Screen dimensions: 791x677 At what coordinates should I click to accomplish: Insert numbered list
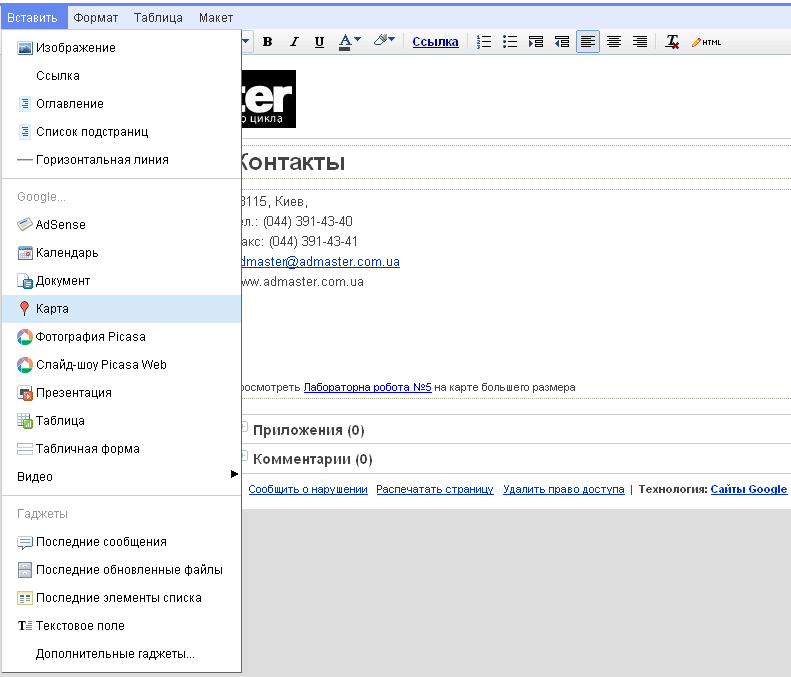click(x=484, y=42)
